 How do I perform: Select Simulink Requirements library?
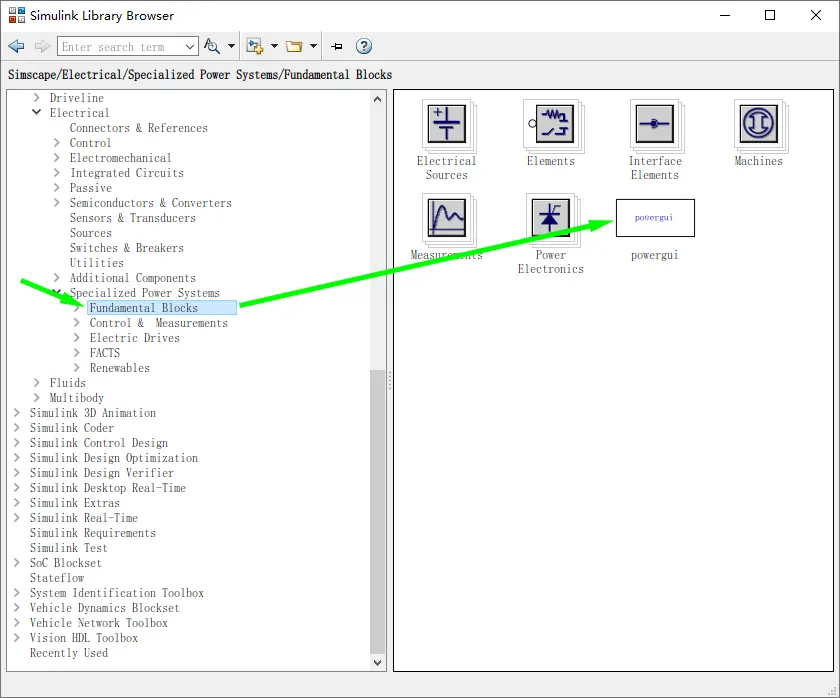pyautogui.click(x=93, y=533)
